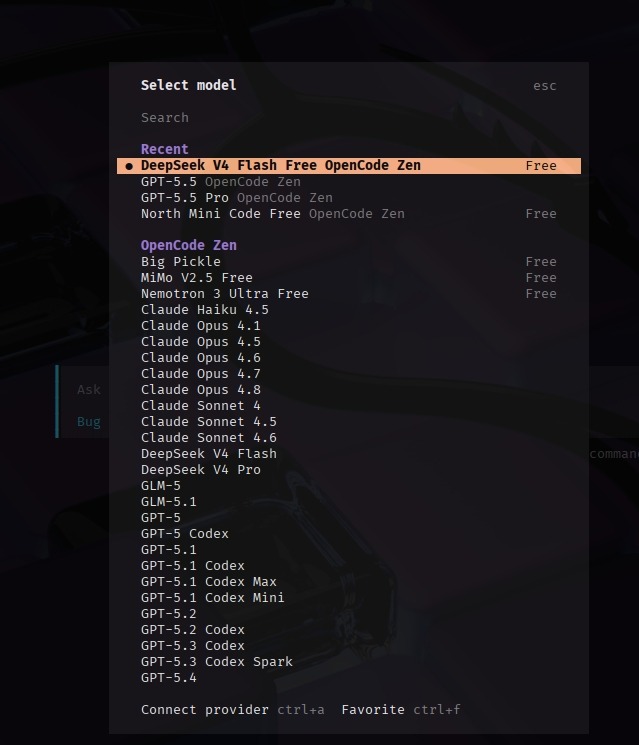Screen dimensions: 639x745
Task: Choose GPT-5.1 Codex Max
Action: click(349, 582)
